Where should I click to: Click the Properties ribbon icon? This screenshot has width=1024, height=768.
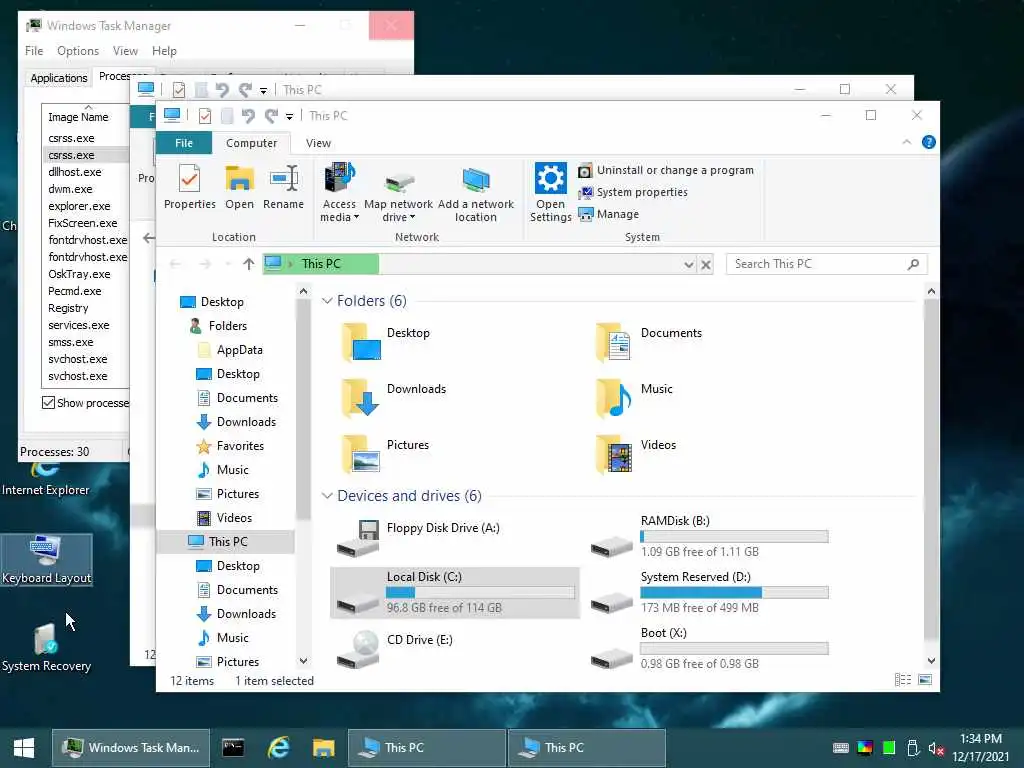pyautogui.click(x=189, y=186)
